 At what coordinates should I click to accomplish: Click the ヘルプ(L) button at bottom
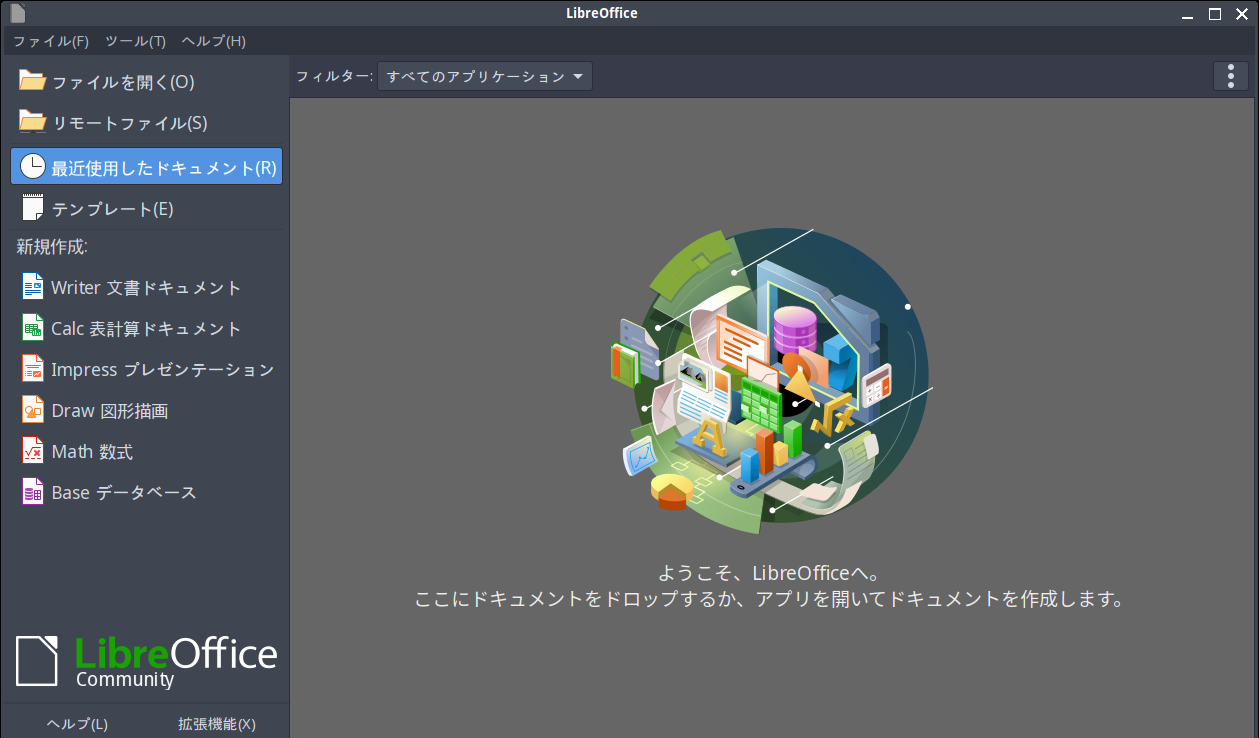[77, 724]
